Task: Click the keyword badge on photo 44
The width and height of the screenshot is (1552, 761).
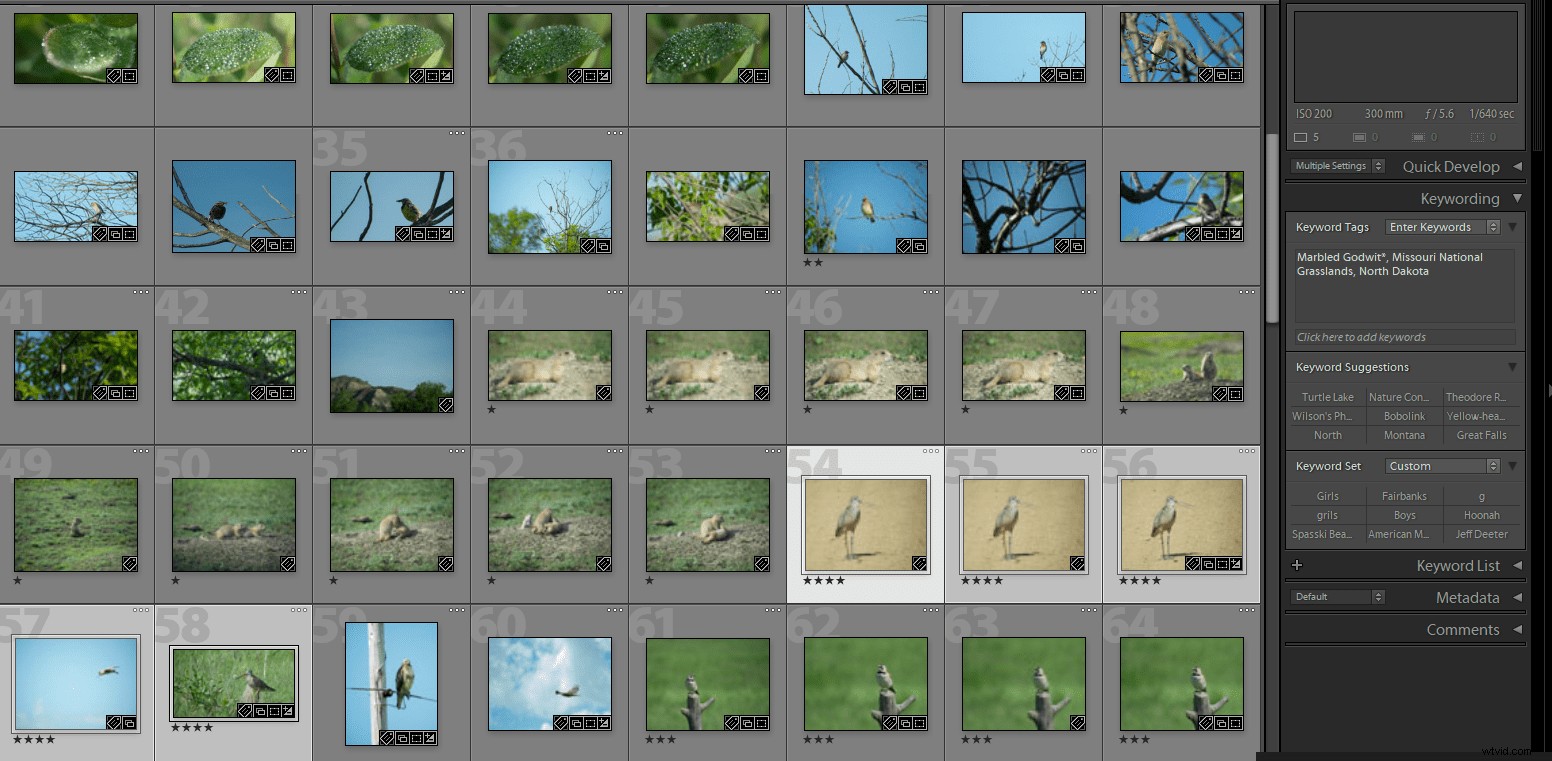Action: (x=605, y=393)
